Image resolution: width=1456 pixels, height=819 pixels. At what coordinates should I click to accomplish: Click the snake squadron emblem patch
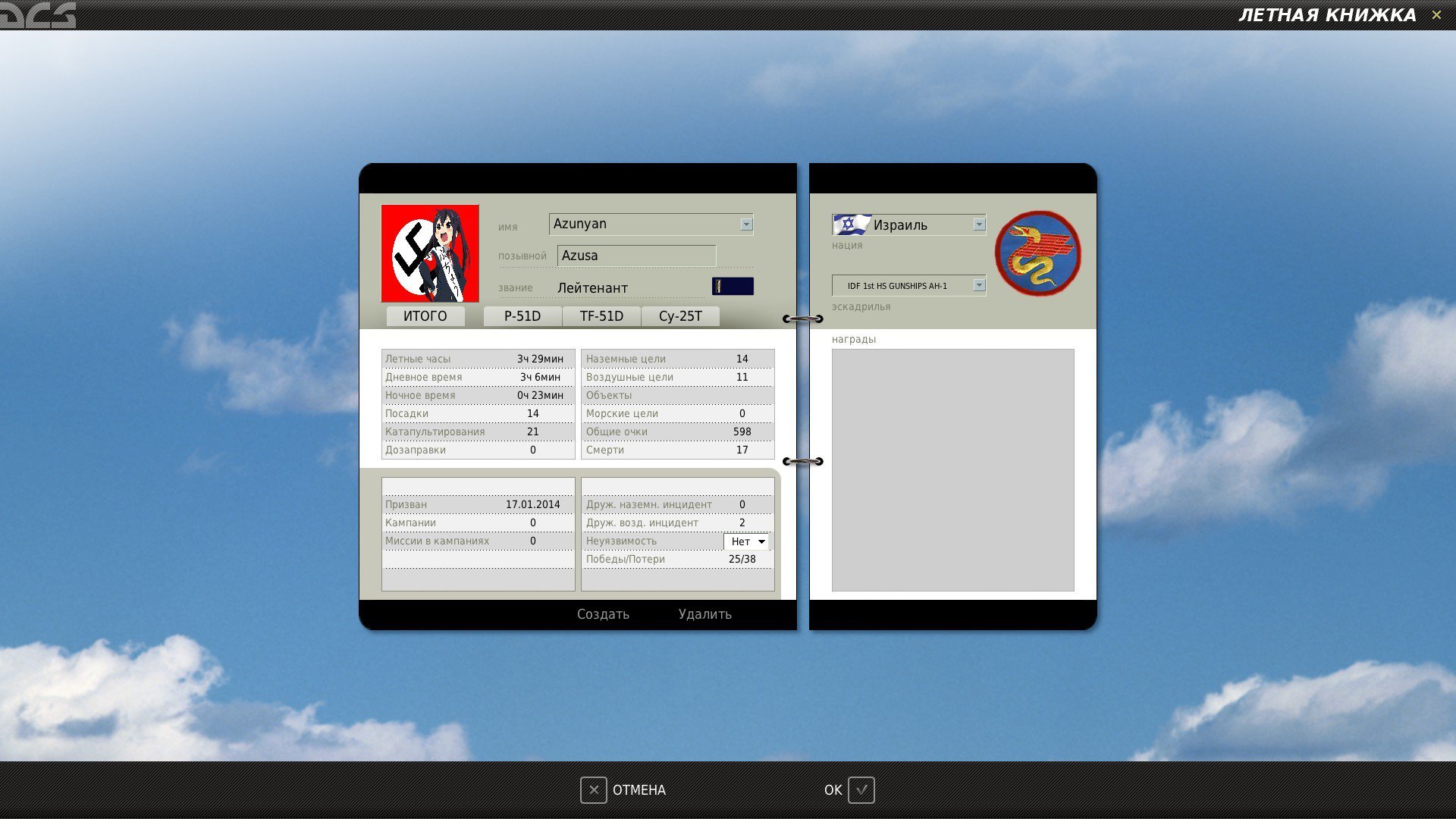(x=1037, y=253)
